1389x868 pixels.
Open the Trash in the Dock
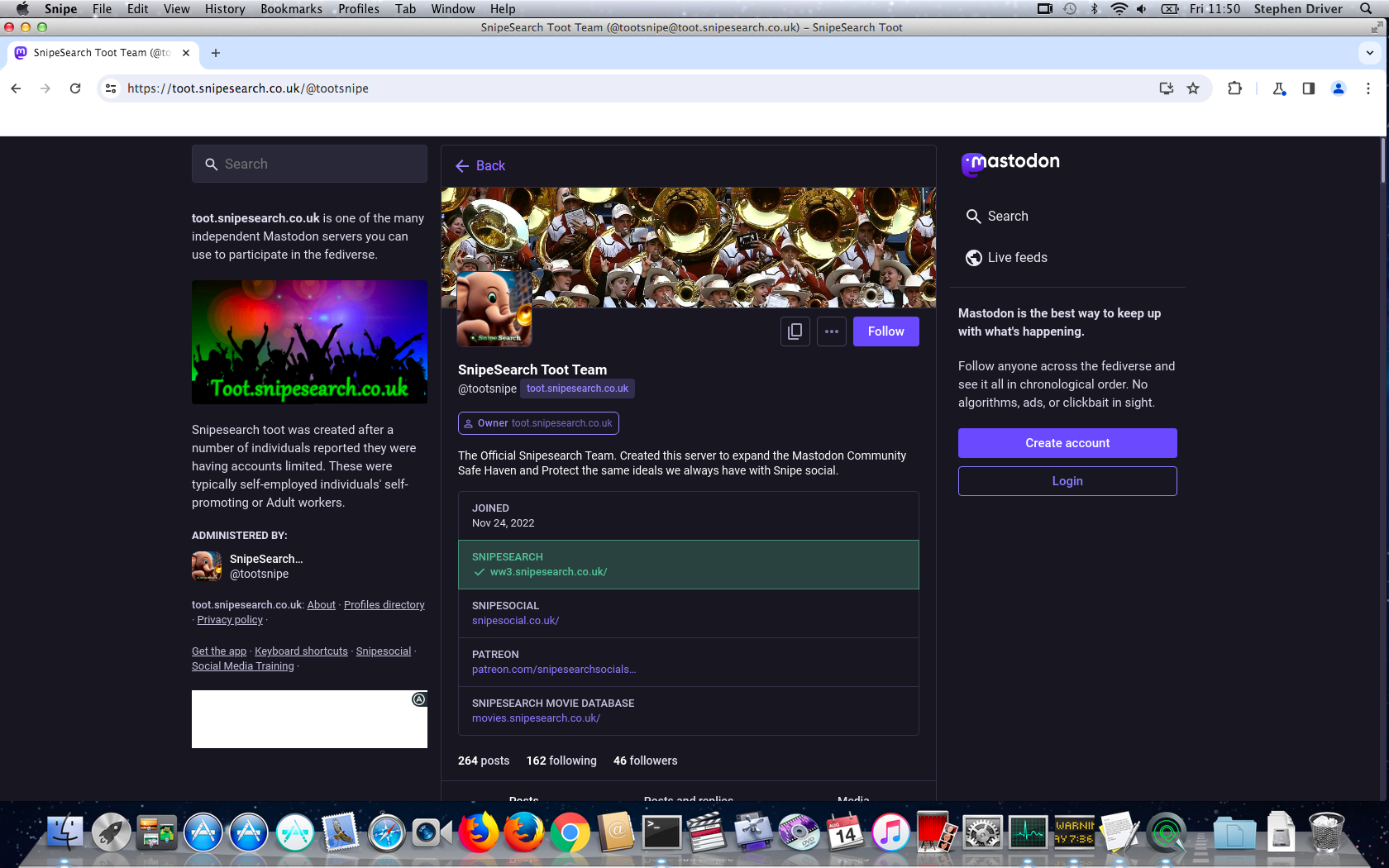1327,832
